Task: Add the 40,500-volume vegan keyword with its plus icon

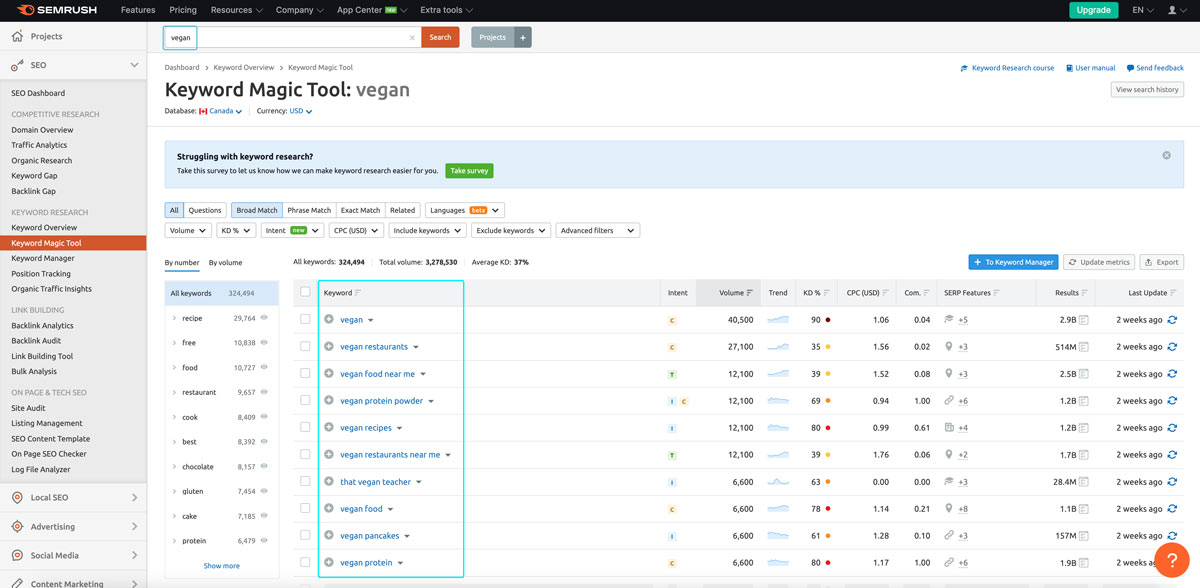Action: coord(329,320)
